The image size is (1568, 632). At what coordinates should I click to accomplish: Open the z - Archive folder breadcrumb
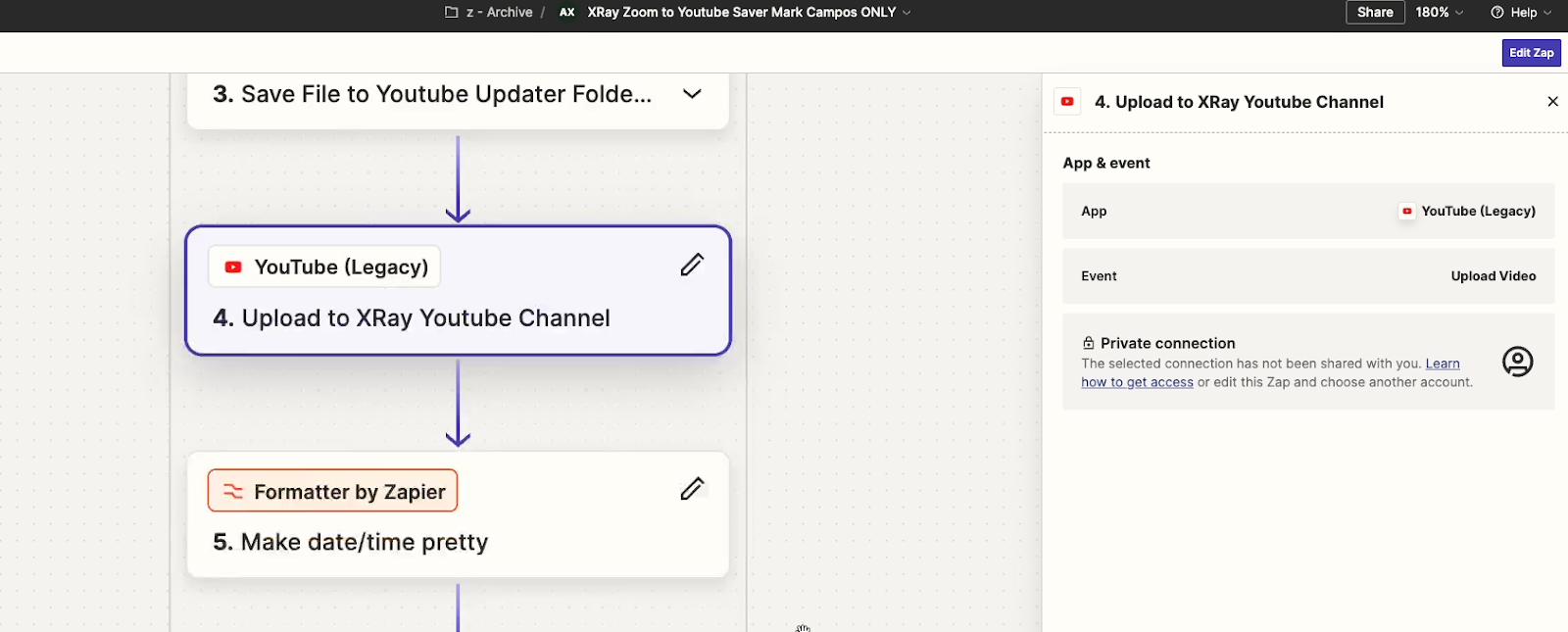(489, 12)
